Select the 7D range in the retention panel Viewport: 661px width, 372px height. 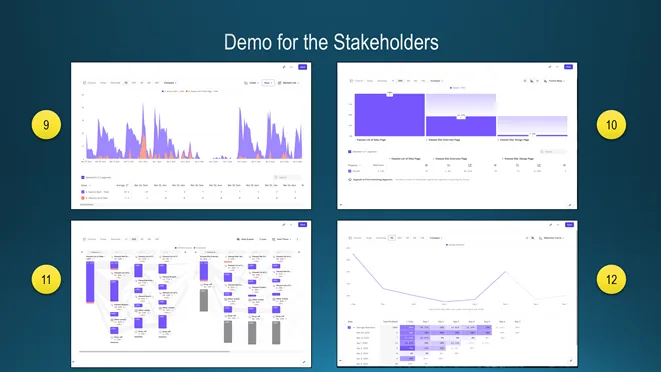392,238
